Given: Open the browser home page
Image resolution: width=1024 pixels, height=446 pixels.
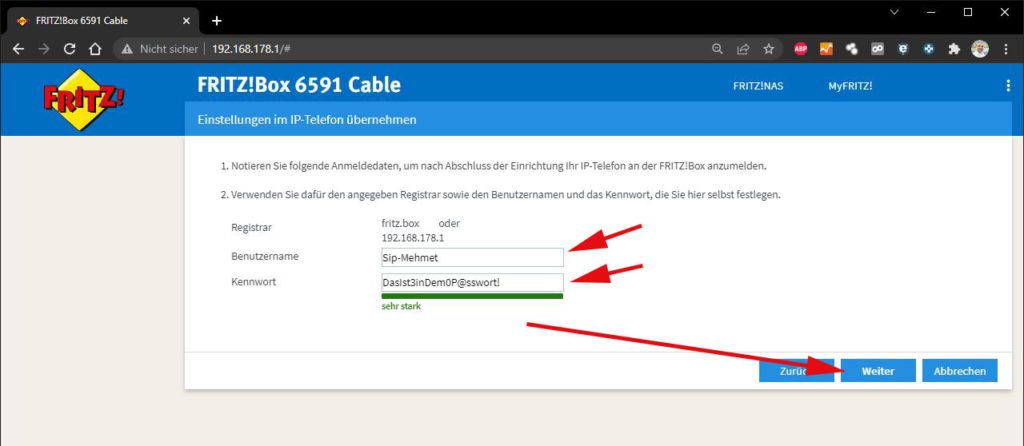Looking at the screenshot, I should (x=95, y=49).
